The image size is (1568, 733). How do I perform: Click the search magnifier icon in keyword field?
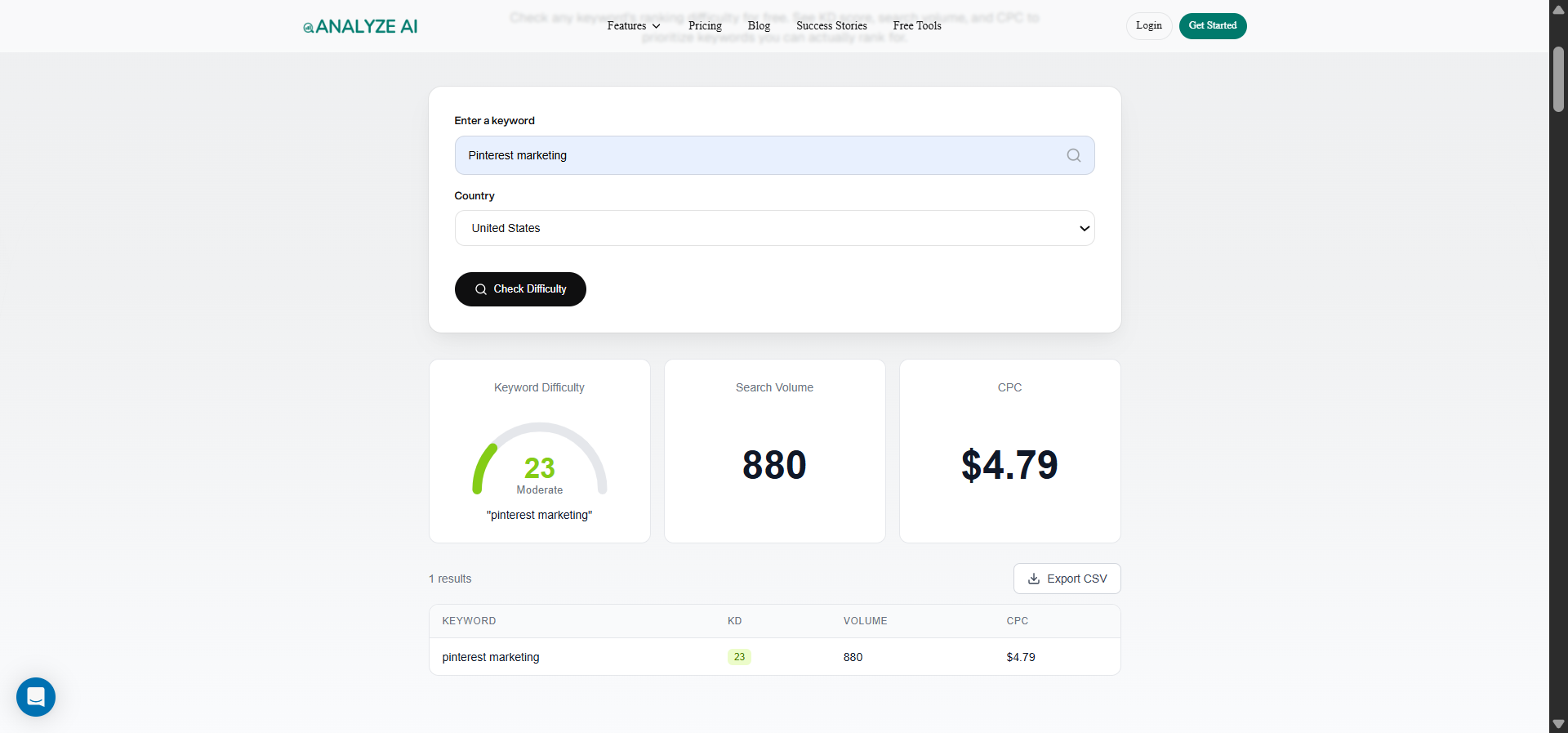(1073, 155)
